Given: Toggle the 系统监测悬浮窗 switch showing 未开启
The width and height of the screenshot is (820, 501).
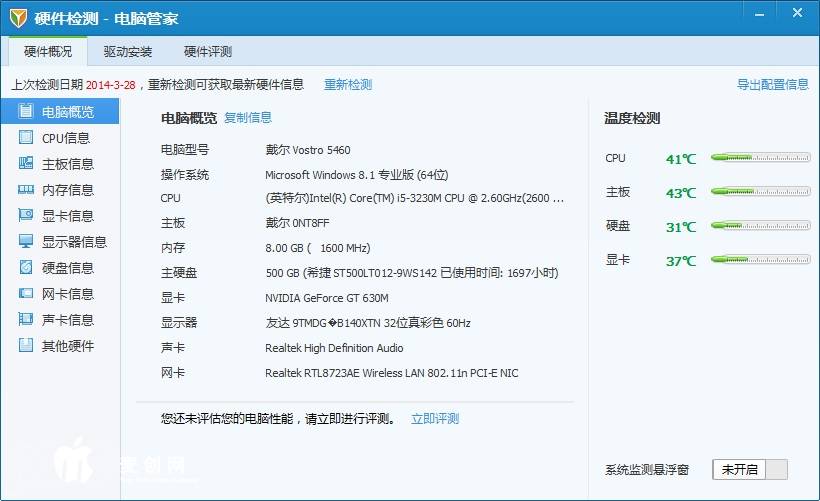Looking at the screenshot, I should (749, 469).
